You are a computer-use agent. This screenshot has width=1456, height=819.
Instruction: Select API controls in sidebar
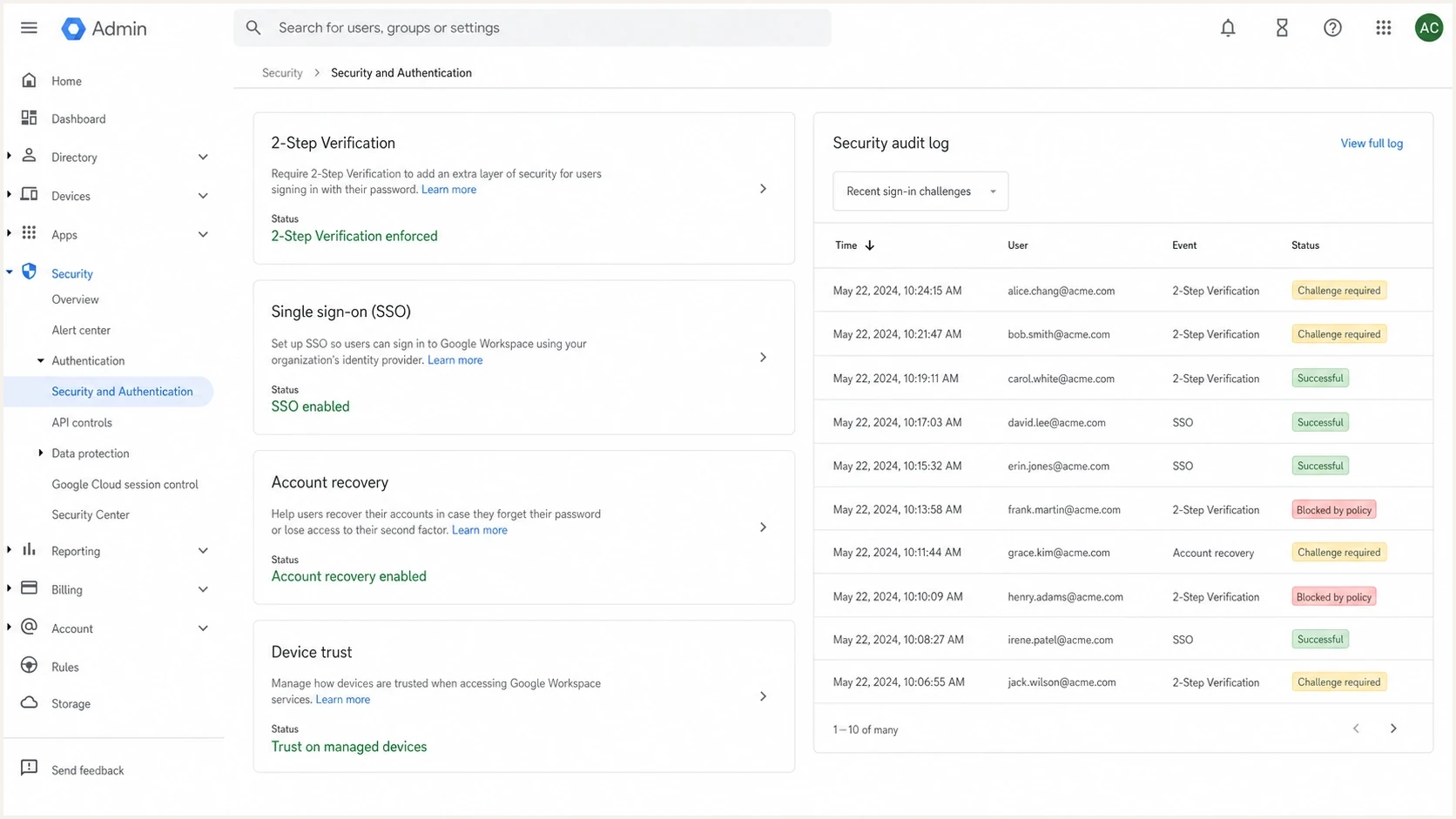82,422
